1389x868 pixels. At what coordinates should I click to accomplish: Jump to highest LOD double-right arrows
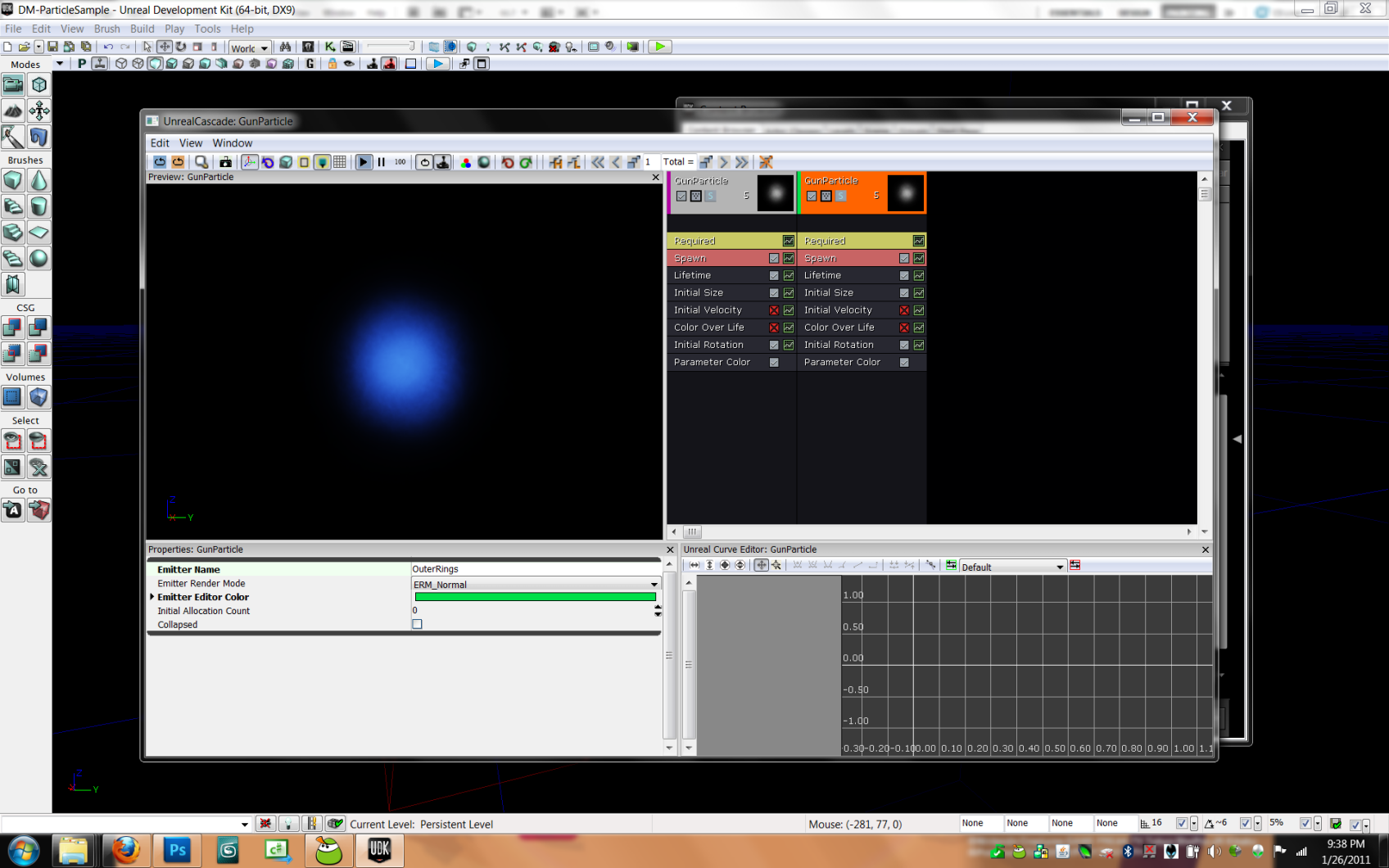[741, 162]
